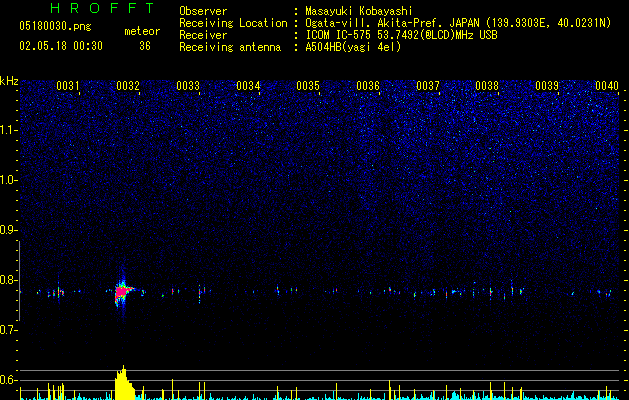Click the 0035 time marker
This screenshot has width=629, height=400.
coord(308,86)
